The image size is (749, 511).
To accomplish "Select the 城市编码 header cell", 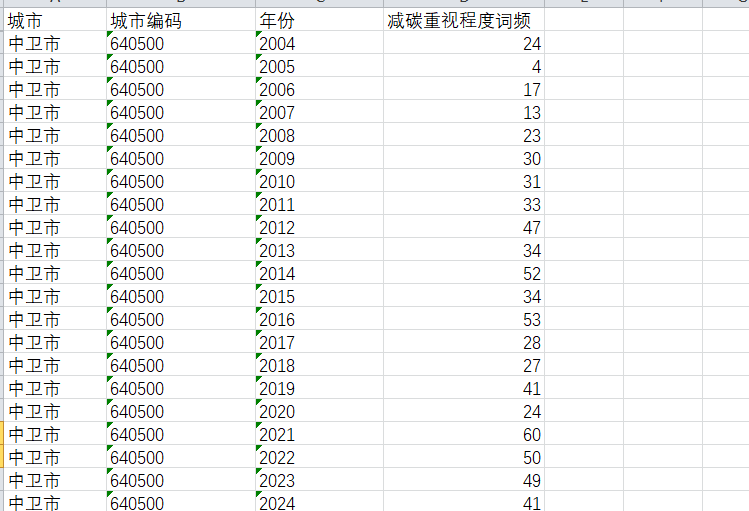I will pyautogui.click(x=181, y=21).
